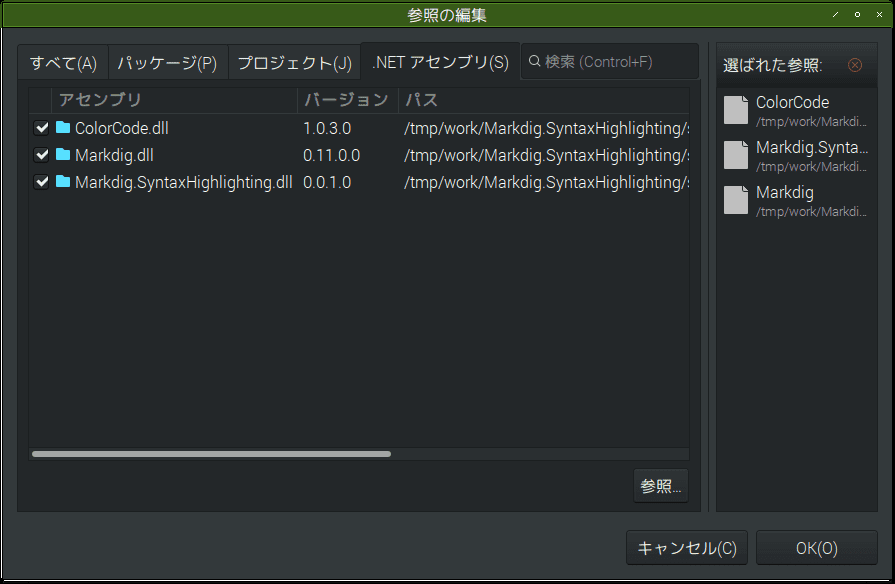The height and width of the screenshot is (584, 895).
Task: Minimize the 参照の編集 dialog window
Action: point(836,14)
